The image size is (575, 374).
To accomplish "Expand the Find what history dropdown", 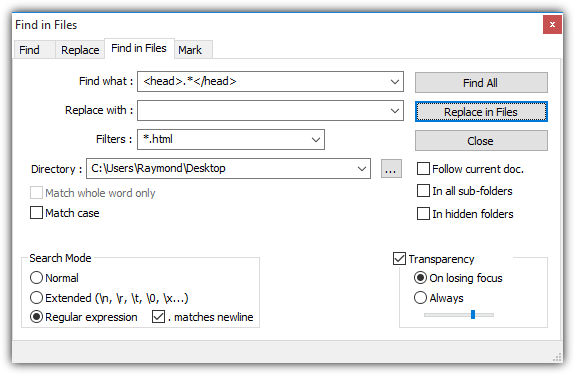I will point(395,81).
